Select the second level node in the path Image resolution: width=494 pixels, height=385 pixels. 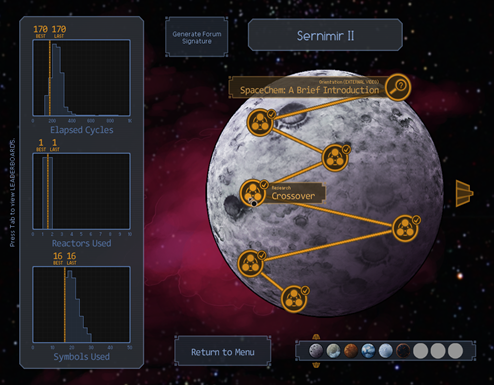pyautogui.click(x=335, y=158)
